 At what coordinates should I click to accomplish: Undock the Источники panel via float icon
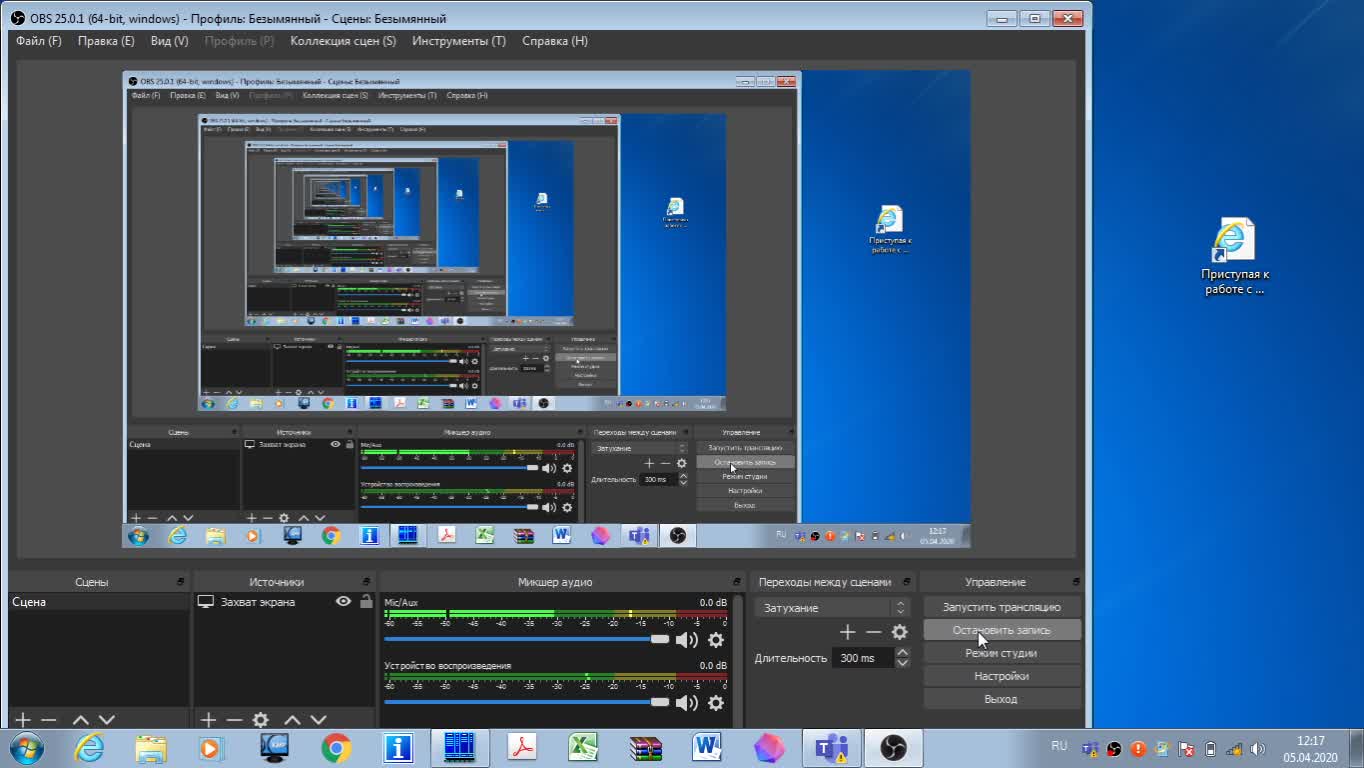tap(365, 582)
